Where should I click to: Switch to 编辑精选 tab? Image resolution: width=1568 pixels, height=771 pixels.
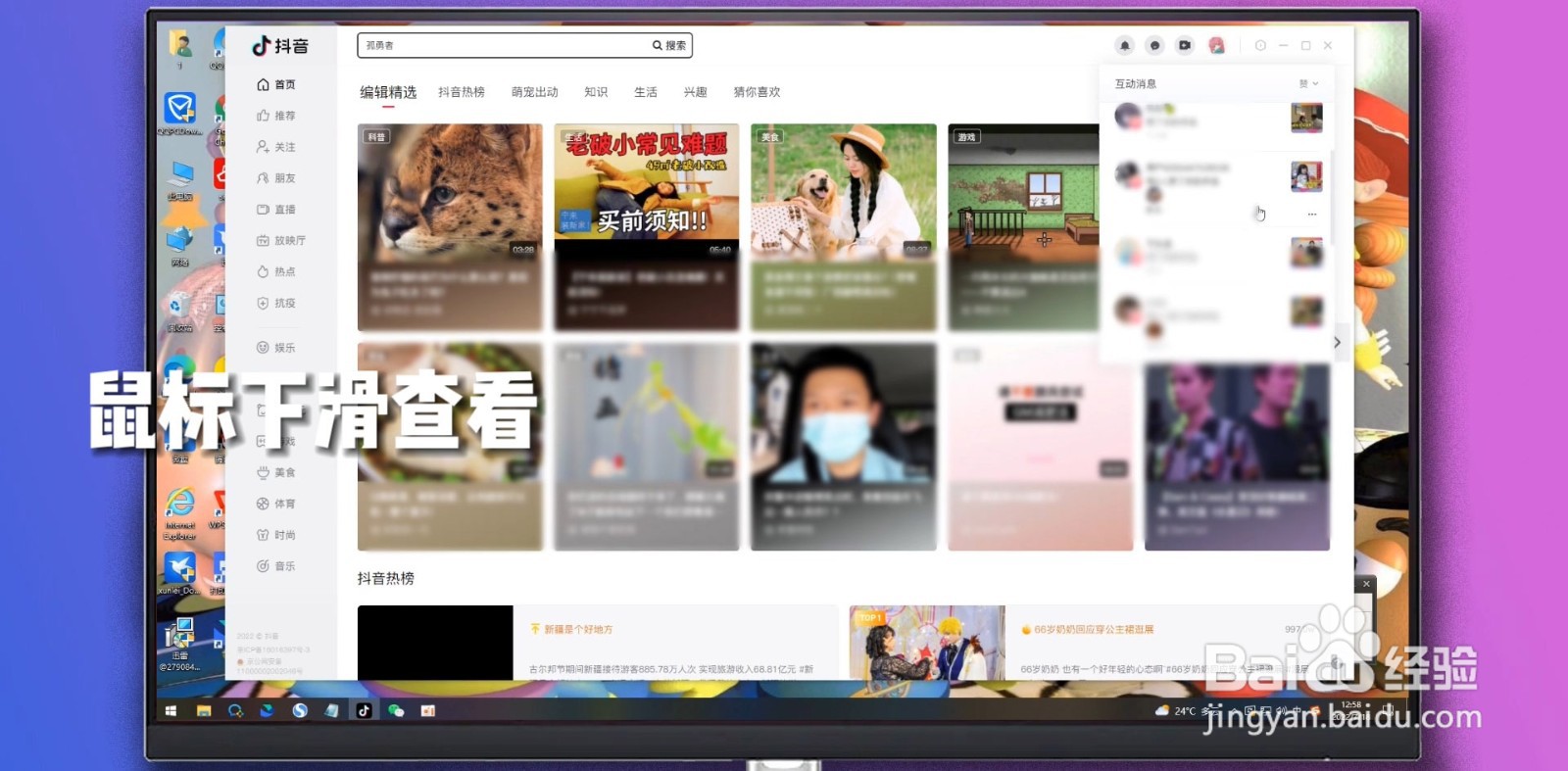[x=388, y=92]
